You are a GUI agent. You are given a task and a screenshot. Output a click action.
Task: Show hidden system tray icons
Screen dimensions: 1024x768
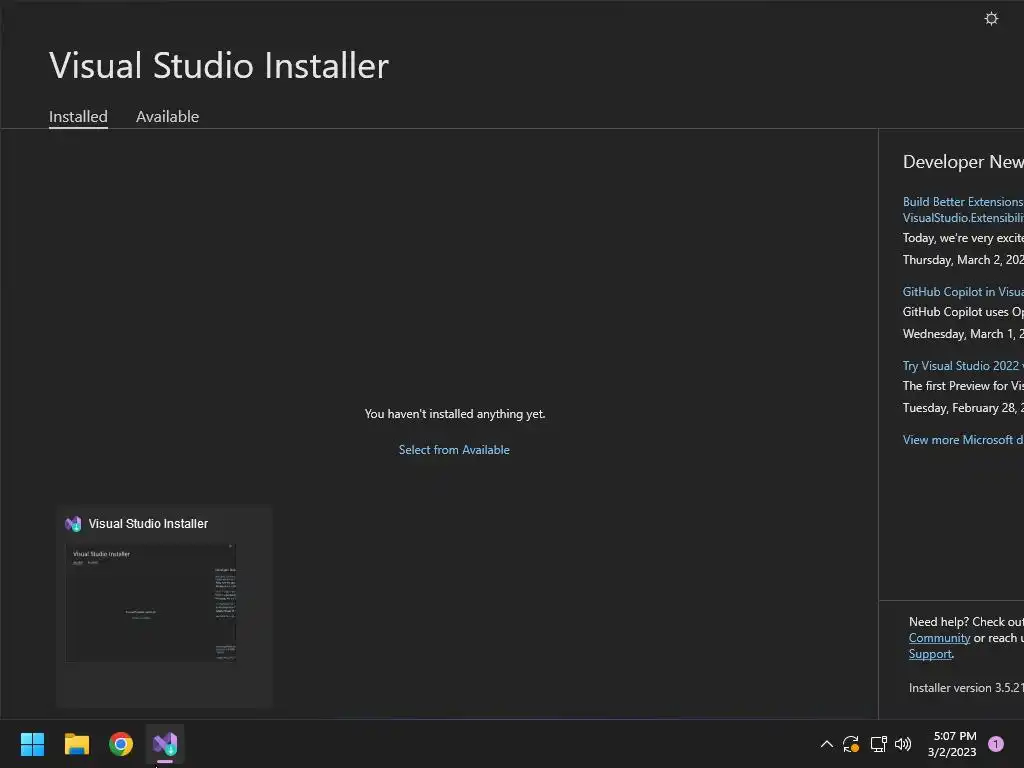click(x=826, y=744)
